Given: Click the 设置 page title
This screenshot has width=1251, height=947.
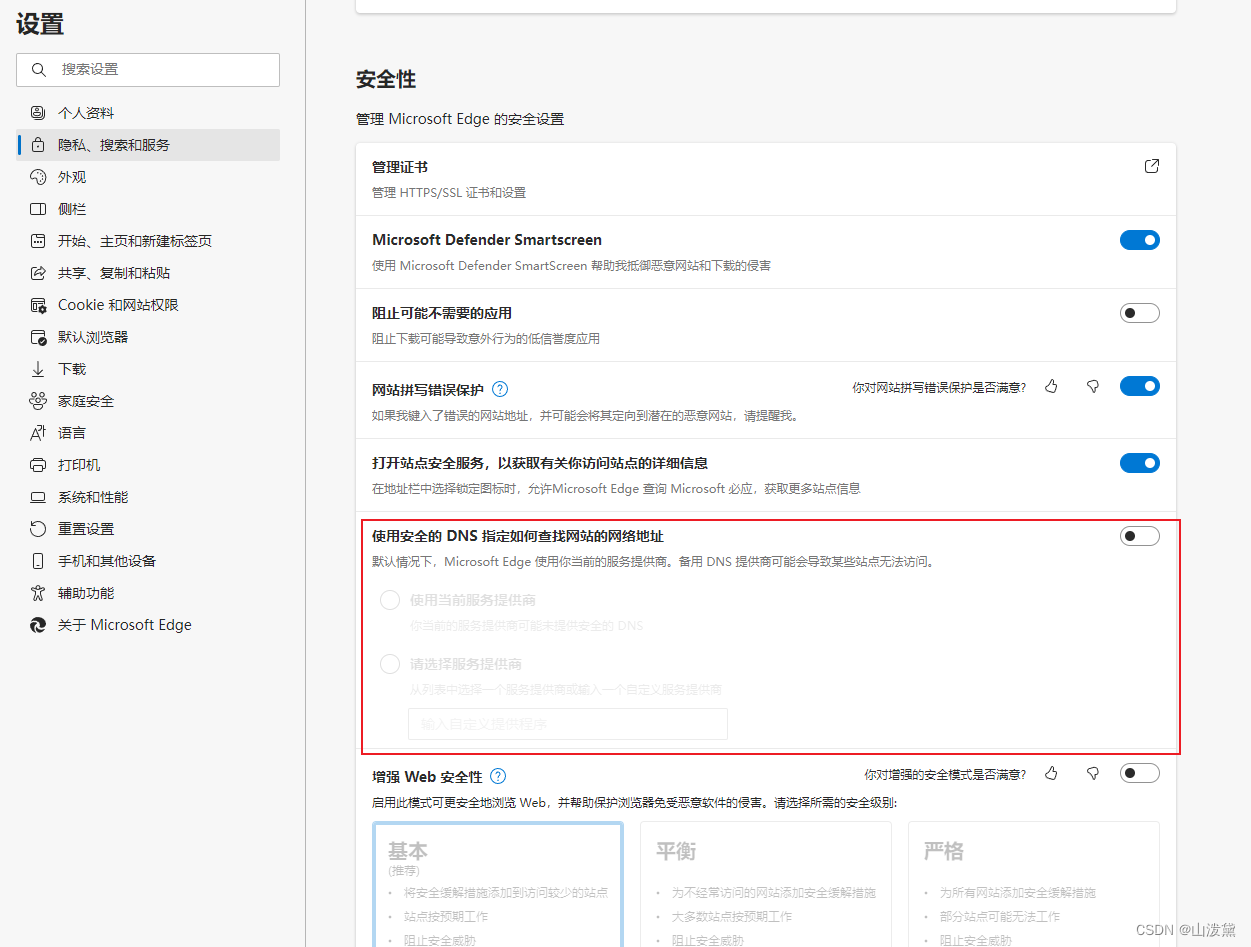Looking at the screenshot, I should click(x=40, y=25).
